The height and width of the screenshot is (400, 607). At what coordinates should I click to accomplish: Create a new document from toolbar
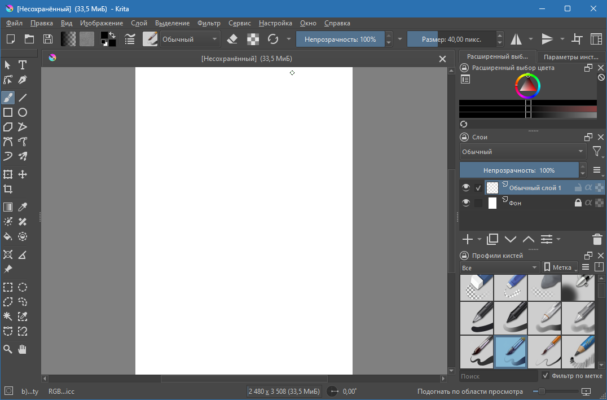tap(10, 39)
